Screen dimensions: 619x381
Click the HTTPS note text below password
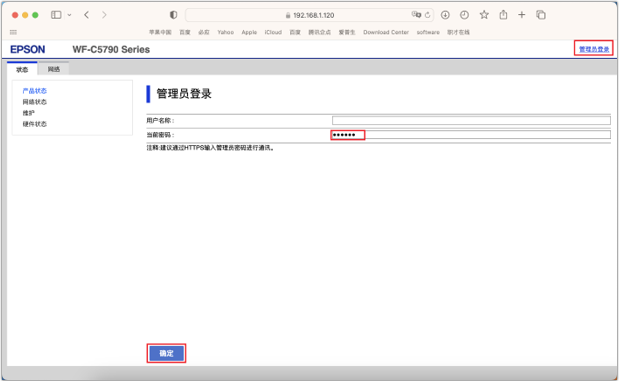[210, 148]
